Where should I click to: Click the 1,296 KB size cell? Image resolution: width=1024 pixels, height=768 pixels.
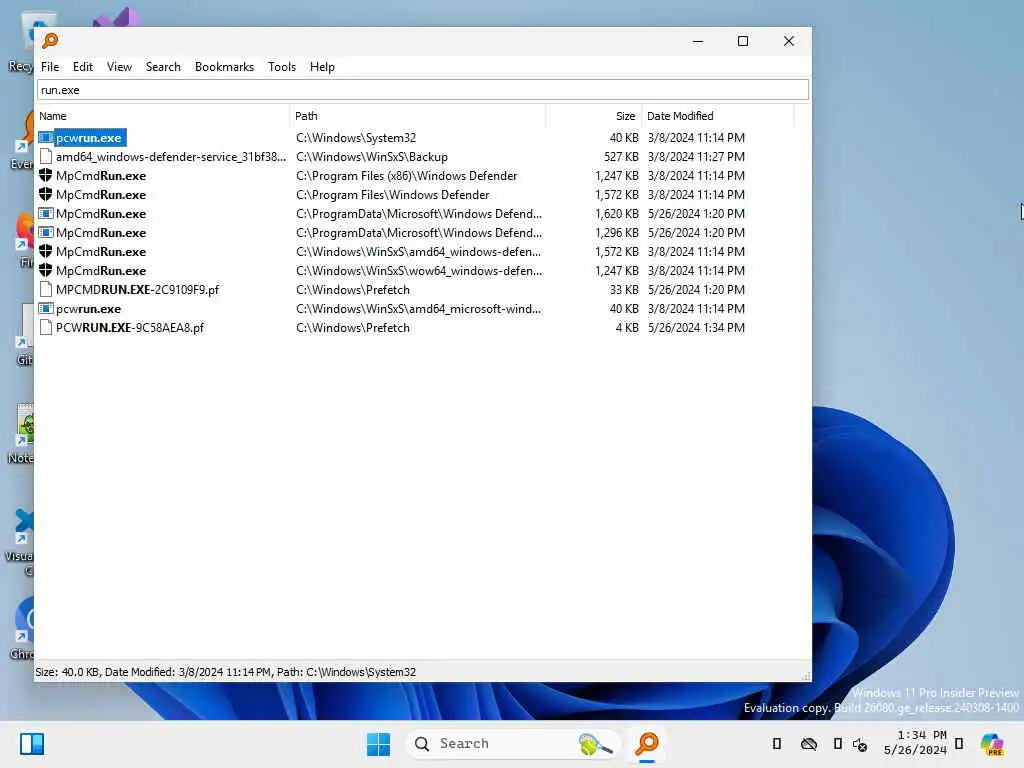tap(616, 232)
